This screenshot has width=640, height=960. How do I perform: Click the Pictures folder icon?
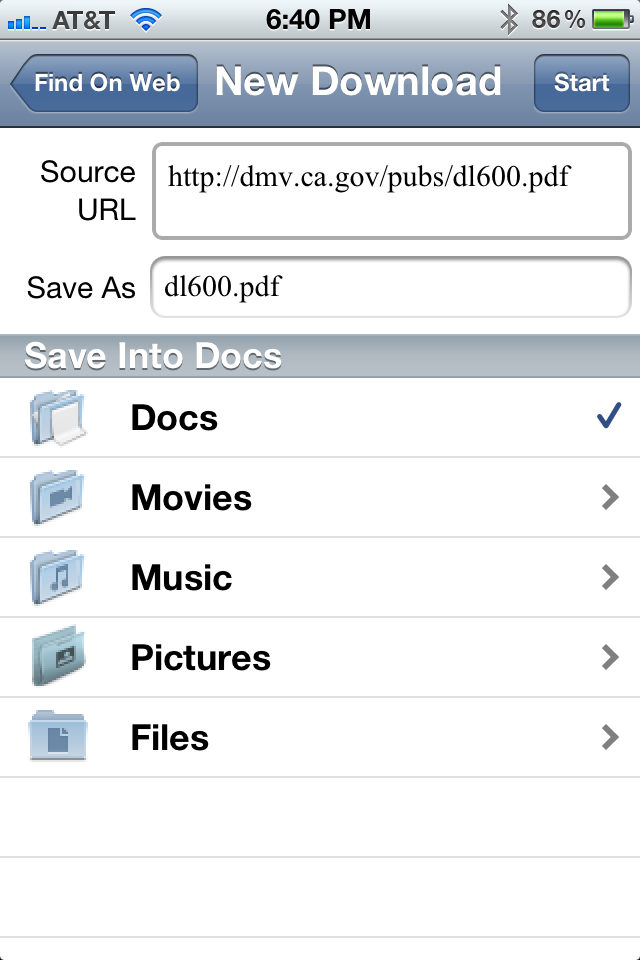(57, 658)
